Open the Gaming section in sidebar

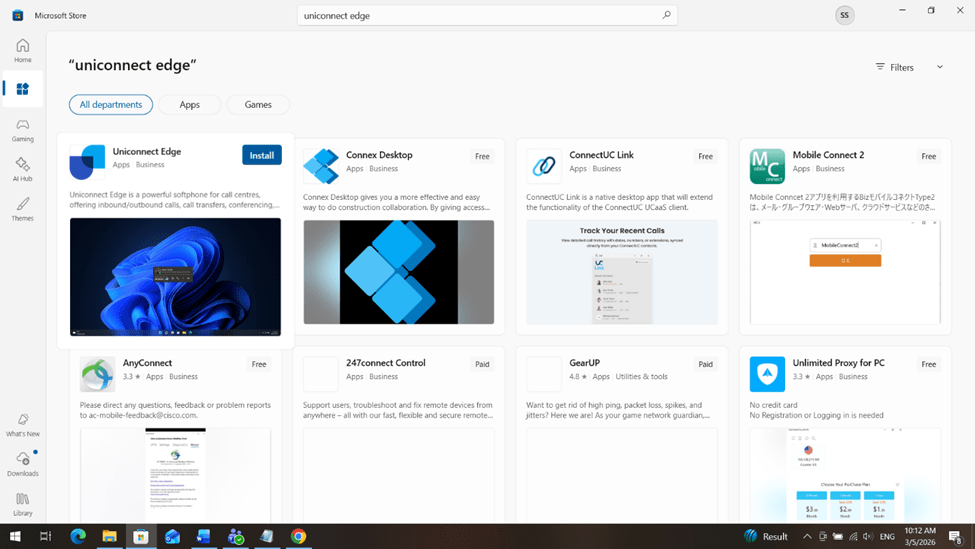click(x=22, y=130)
